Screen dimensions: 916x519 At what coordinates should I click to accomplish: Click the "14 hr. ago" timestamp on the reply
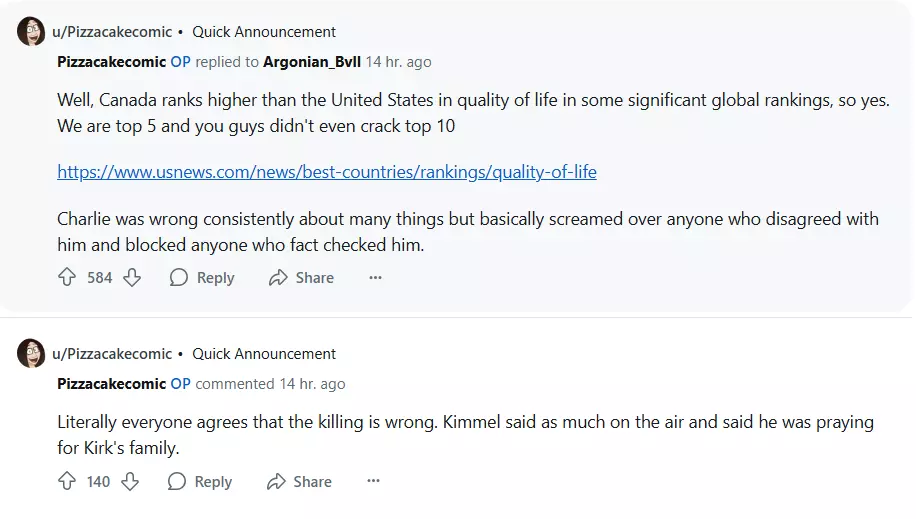pyautogui.click(x=399, y=62)
